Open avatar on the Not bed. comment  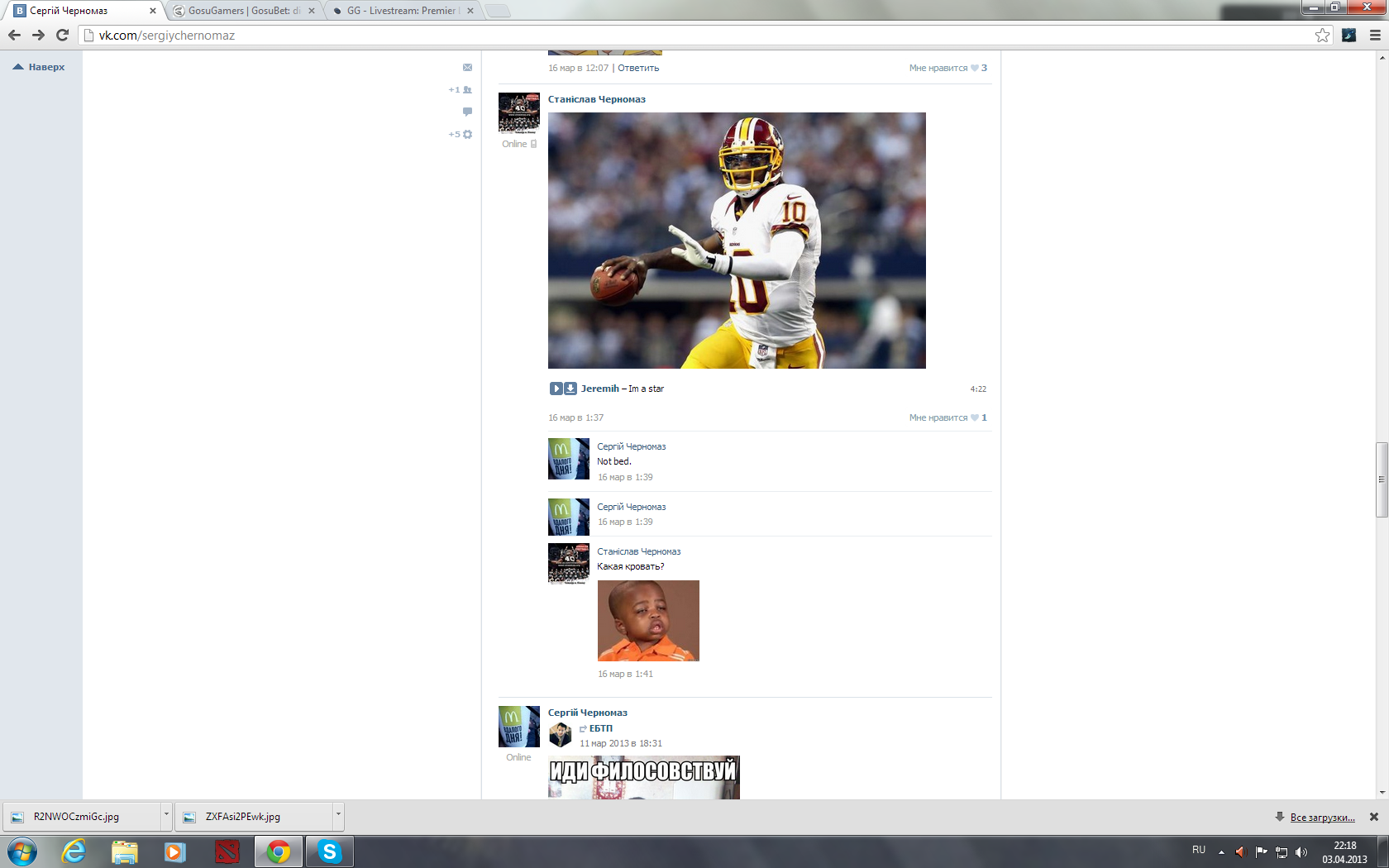click(569, 459)
